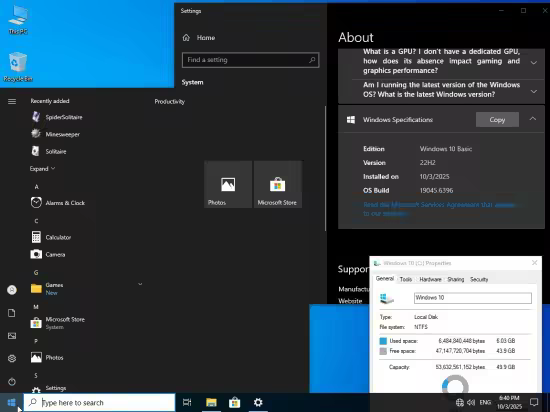
Task: Open Microsoft Store in app list
Action: (58, 323)
